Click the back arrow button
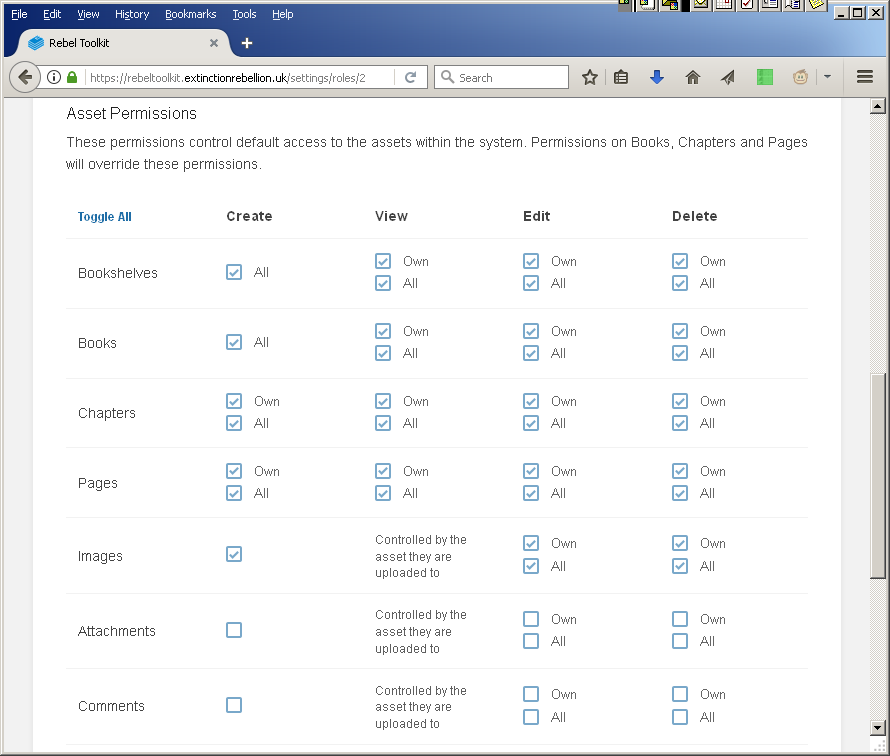 pos(25,77)
